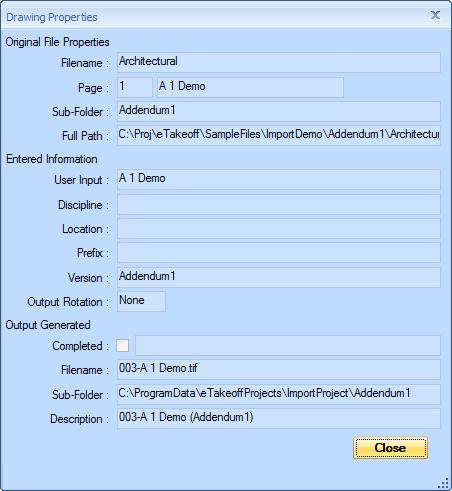The height and width of the screenshot is (491, 452).
Task: Click the Description field
Action: [279, 418]
